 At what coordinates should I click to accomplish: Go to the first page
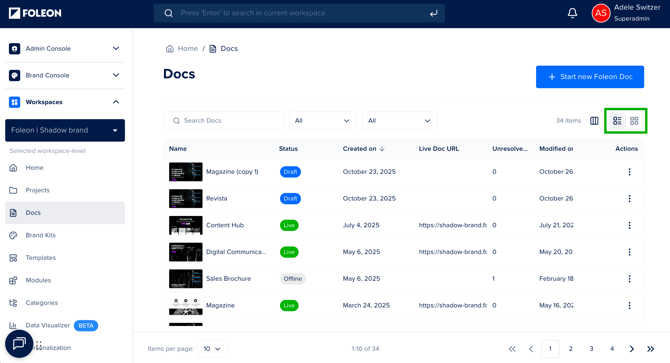point(512,349)
